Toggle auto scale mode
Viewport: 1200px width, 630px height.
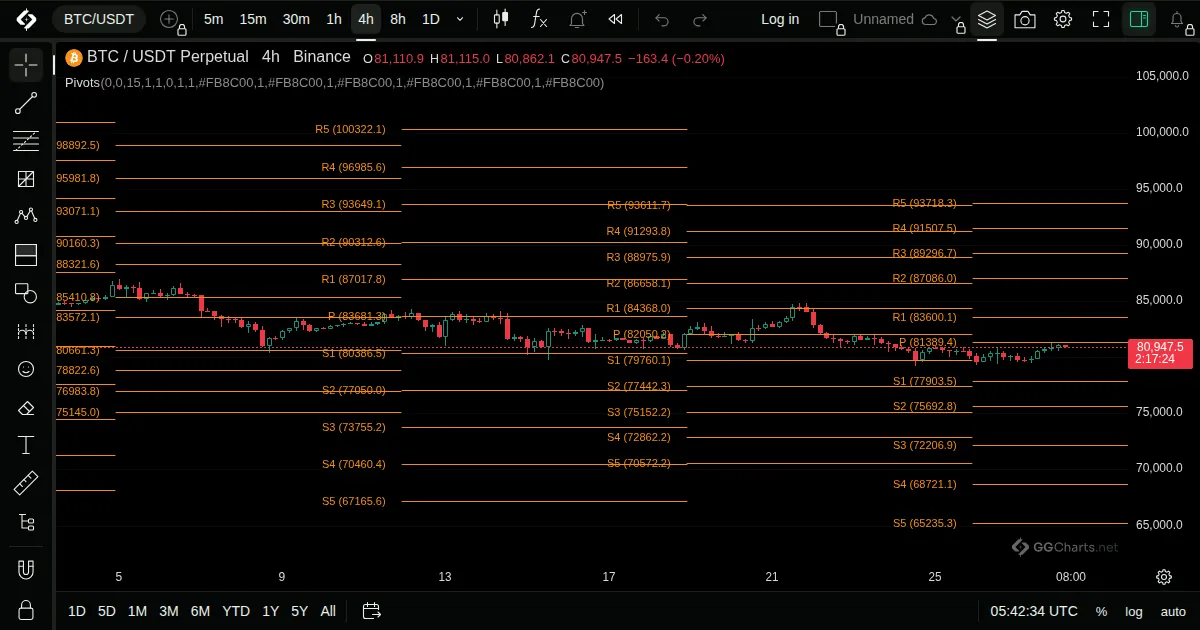coord(1173,611)
